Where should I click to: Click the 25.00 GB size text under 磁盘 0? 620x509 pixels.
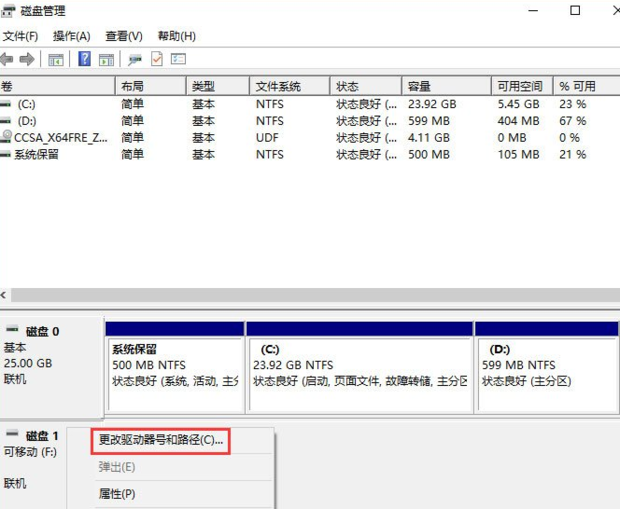tap(28, 363)
